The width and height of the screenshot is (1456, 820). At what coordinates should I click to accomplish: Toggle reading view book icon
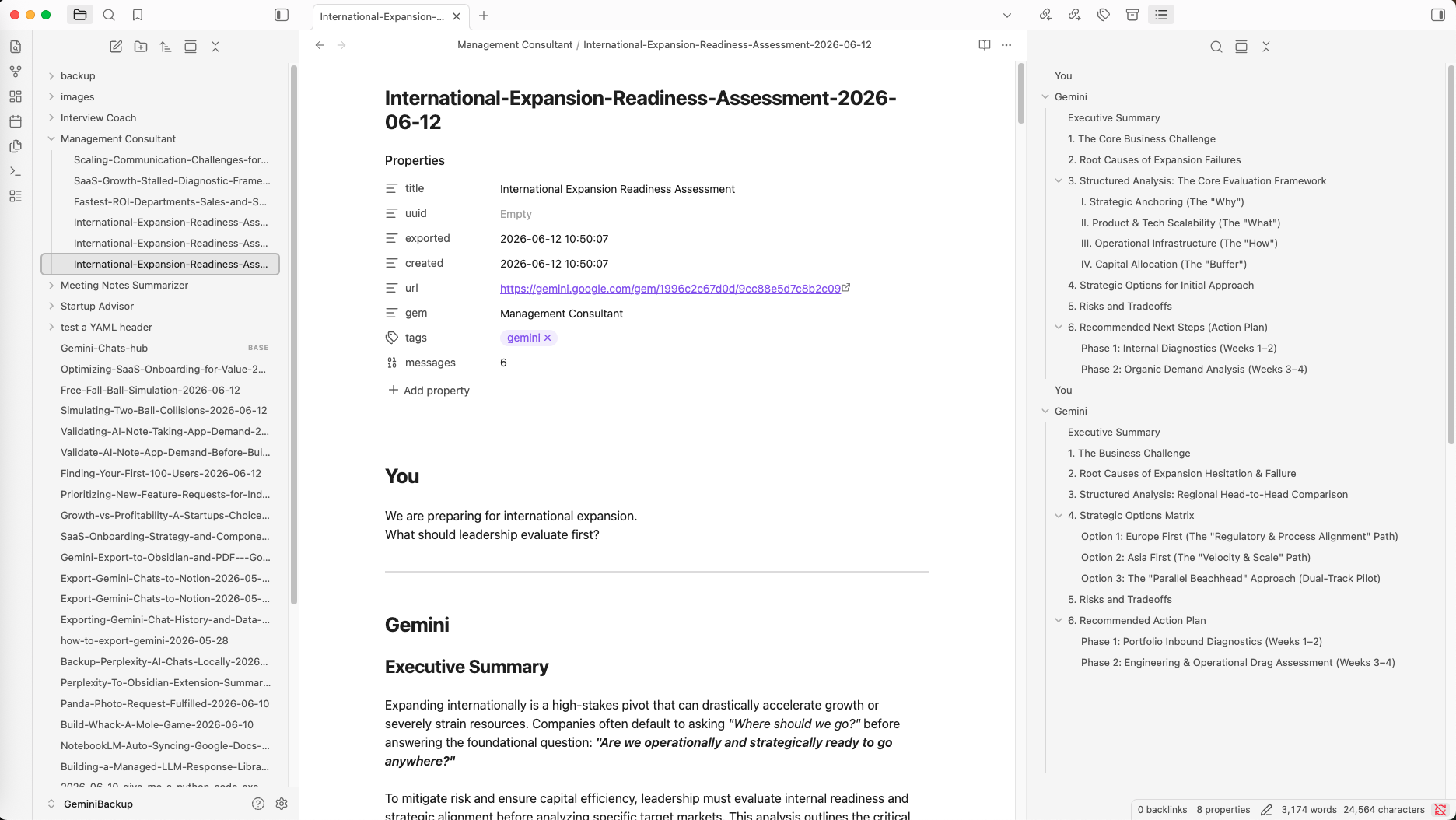pos(985,45)
